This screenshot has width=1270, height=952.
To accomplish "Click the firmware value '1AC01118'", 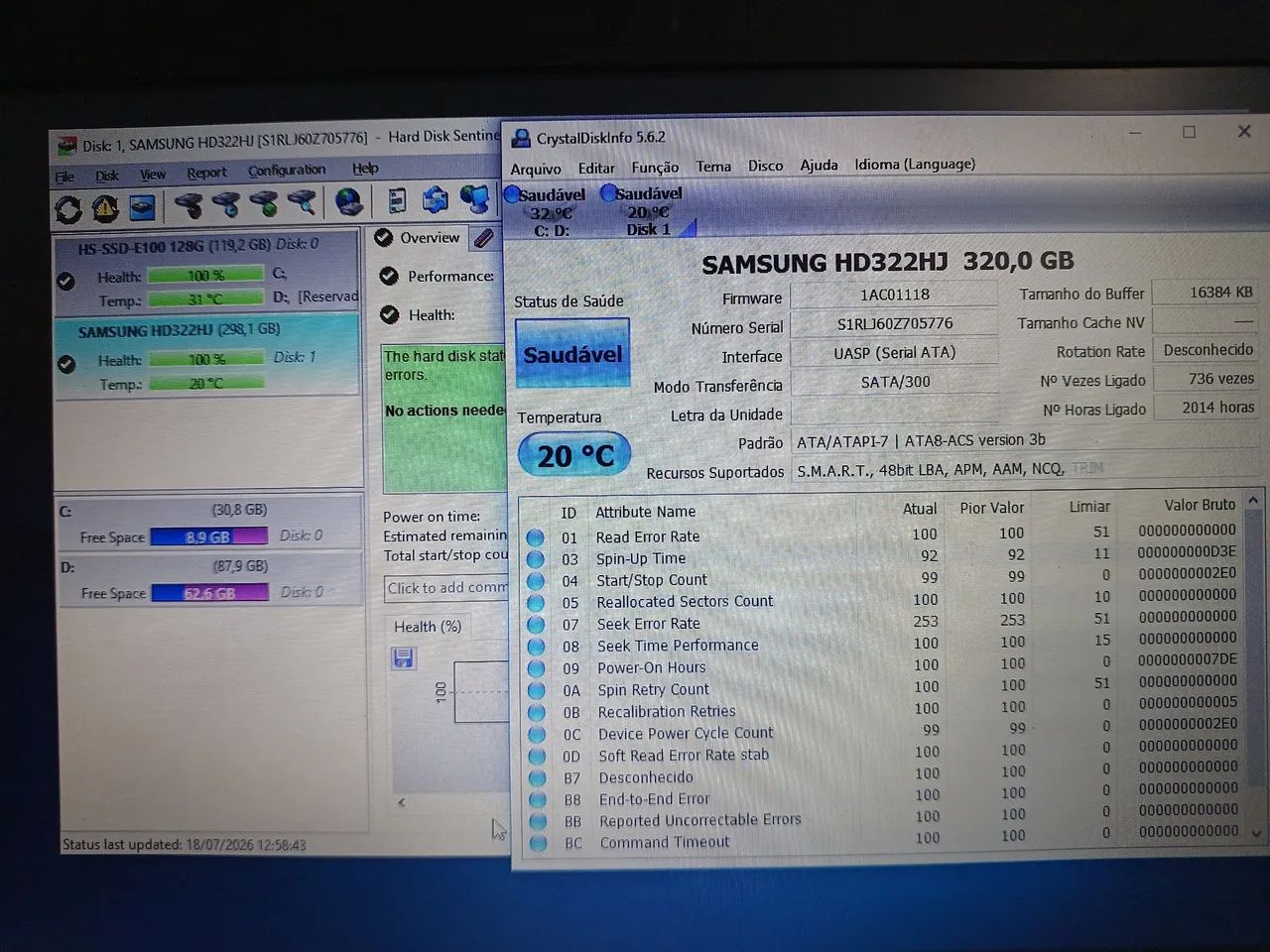I will 895,295.
